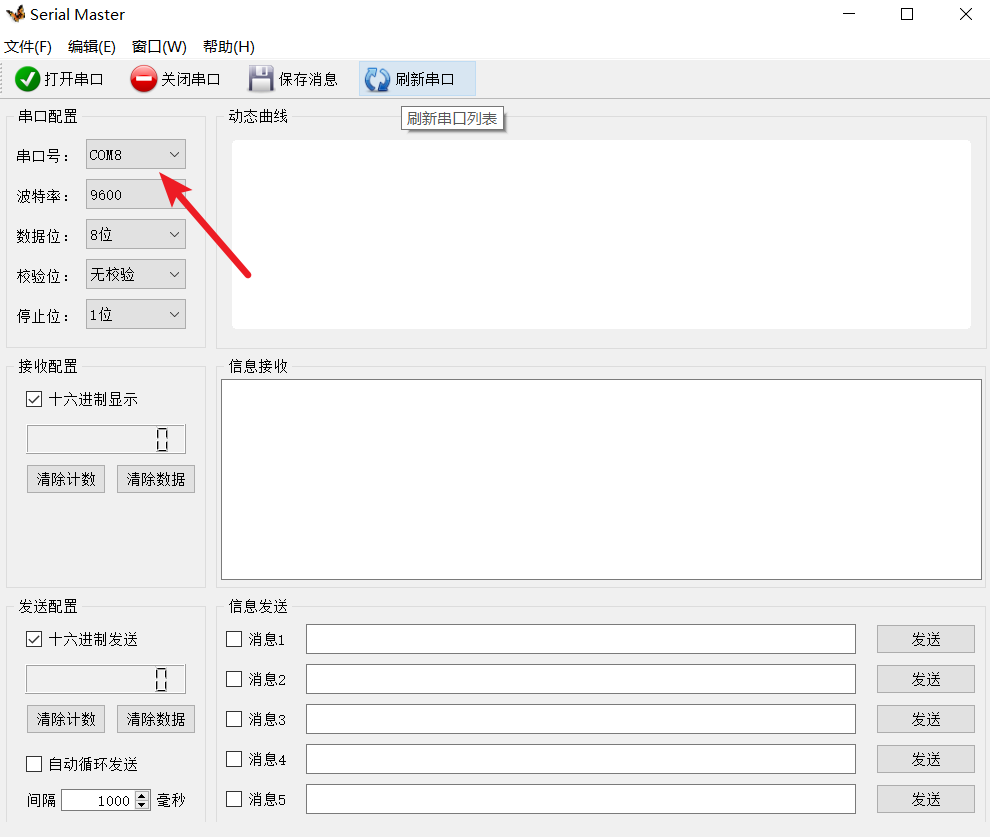Open the 帮助(H) menu
This screenshot has height=837, width=990.
pos(229,47)
